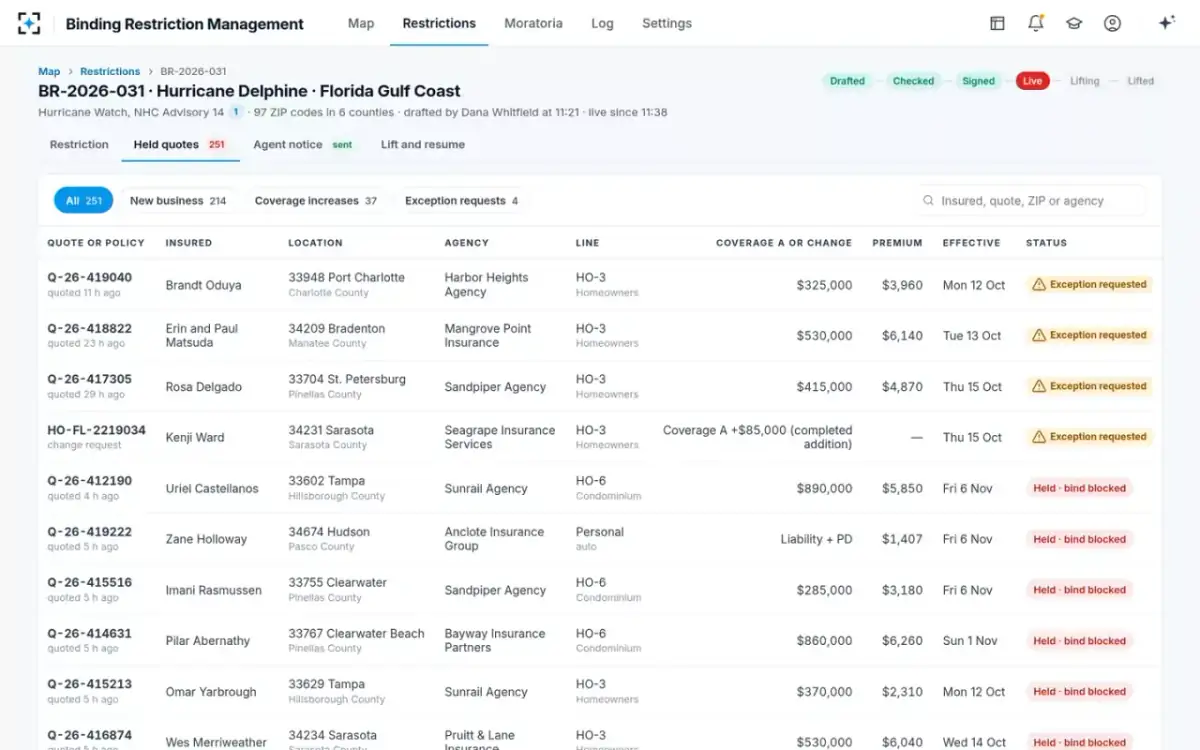Click insured name Pilar Abernathy
1200x750 pixels.
(x=208, y=641)
